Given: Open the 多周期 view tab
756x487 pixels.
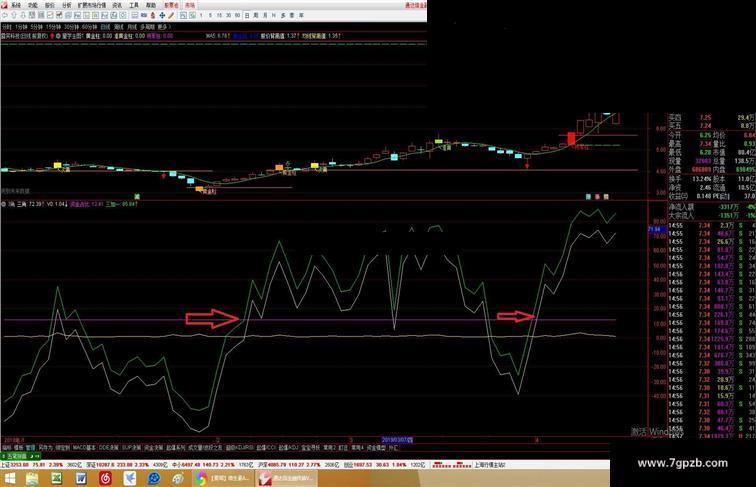Looking at the screenshot, I should [x=148, y=27].
